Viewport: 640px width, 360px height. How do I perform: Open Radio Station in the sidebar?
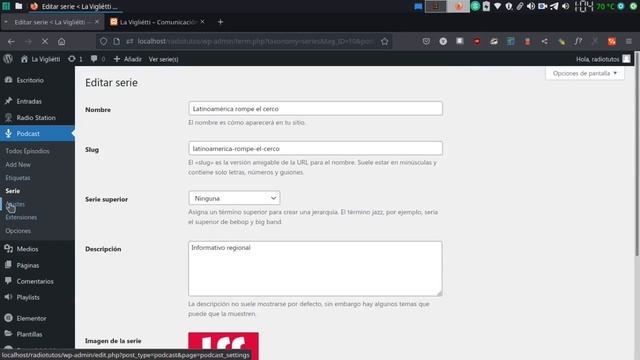point(37,118)
